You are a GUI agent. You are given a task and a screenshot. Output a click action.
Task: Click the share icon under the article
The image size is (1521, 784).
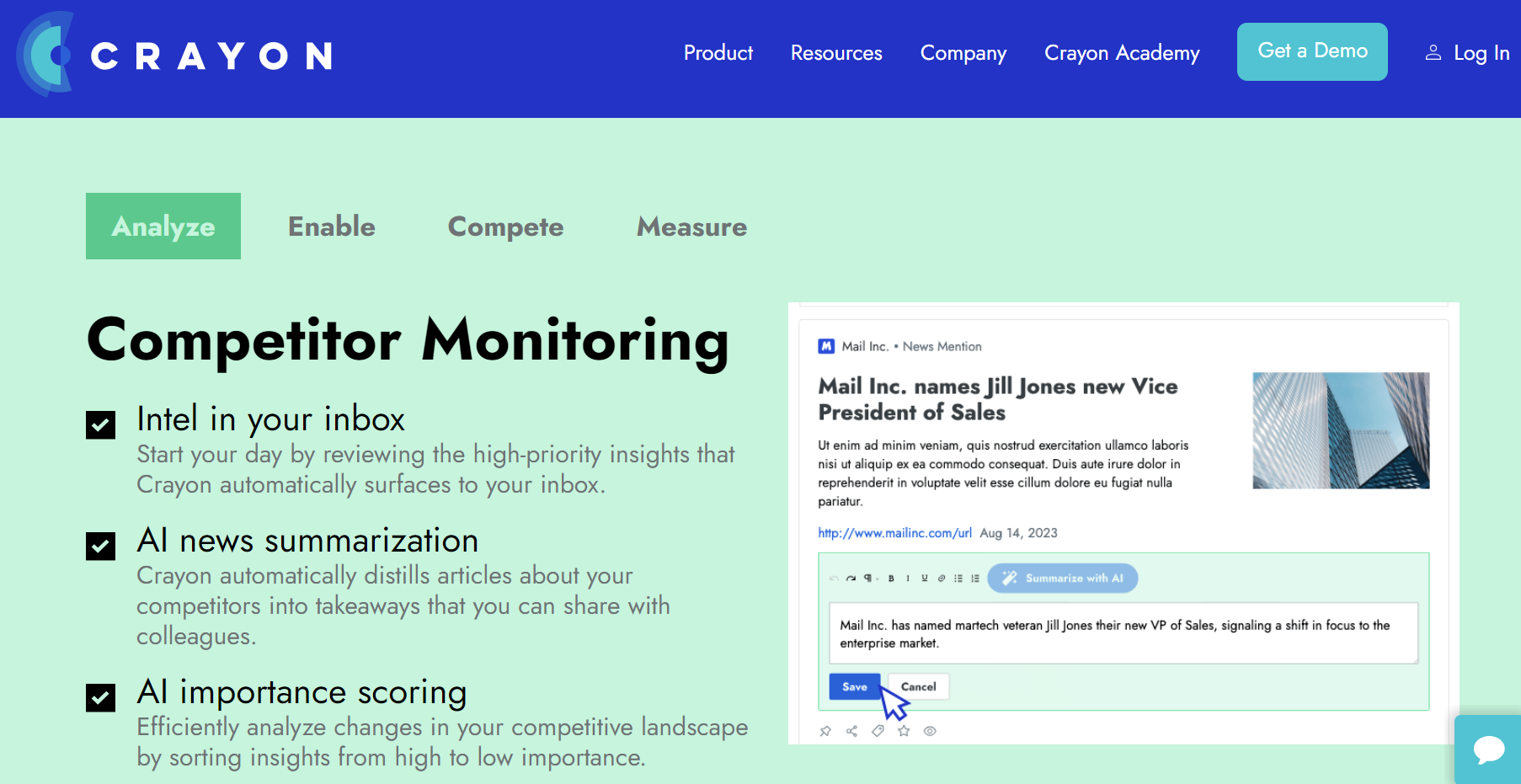(851, 731)
